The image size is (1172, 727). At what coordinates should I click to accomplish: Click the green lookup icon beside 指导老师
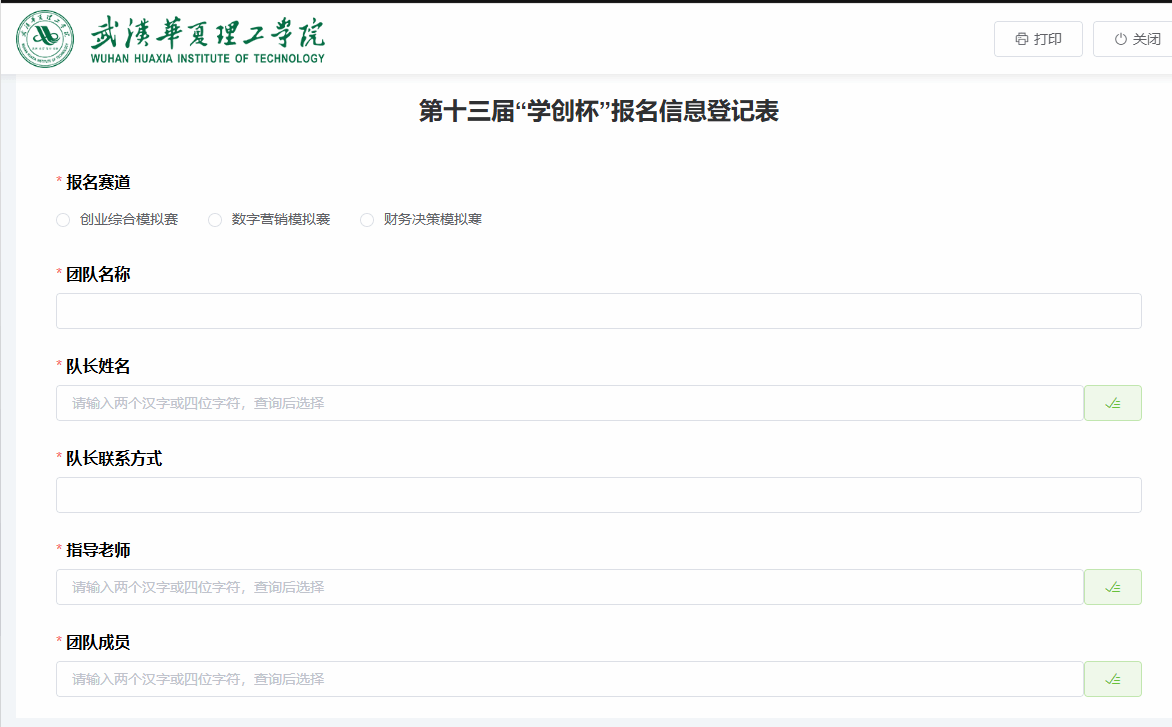coord(1112,587)
